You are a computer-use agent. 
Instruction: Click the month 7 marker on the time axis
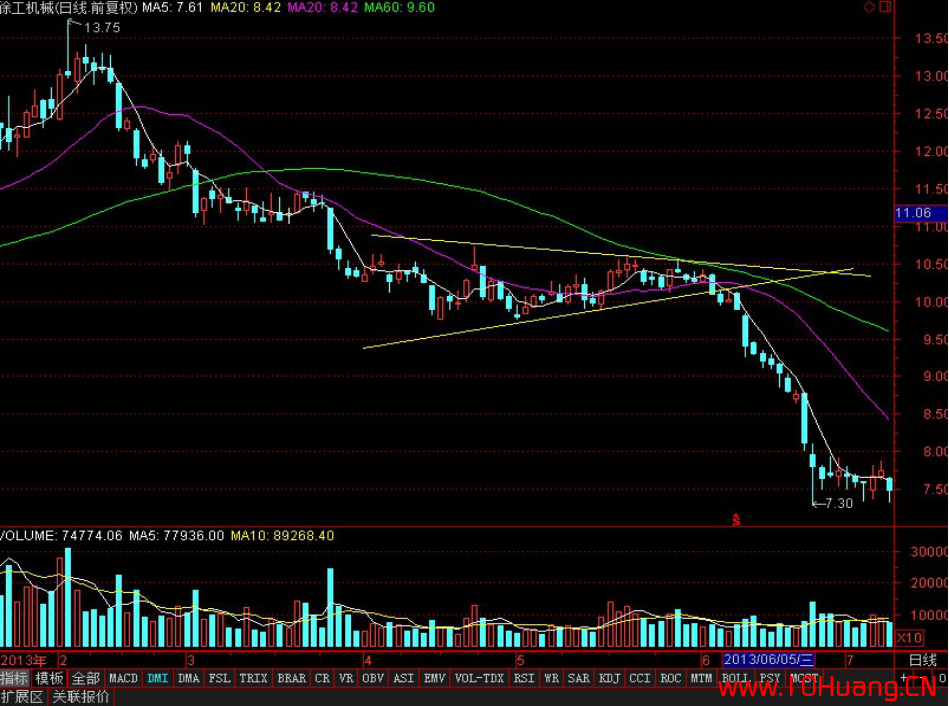pos(850,660)
